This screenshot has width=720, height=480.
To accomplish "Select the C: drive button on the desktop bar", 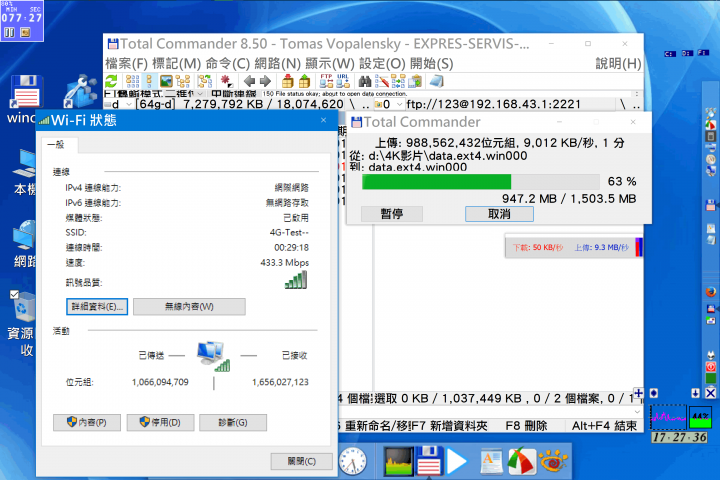I will 670,54.
